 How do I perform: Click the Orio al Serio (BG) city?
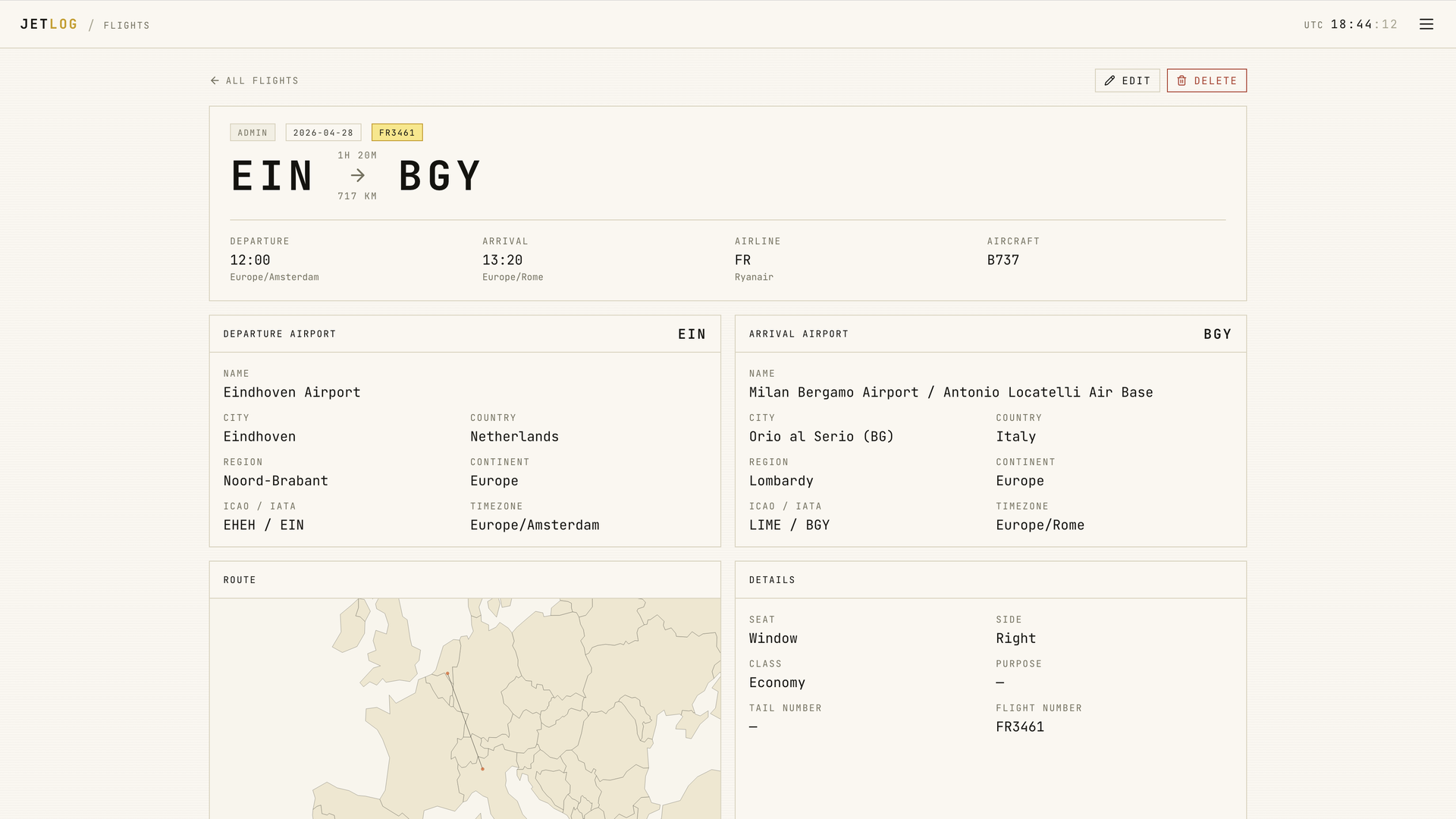(821, 437)
